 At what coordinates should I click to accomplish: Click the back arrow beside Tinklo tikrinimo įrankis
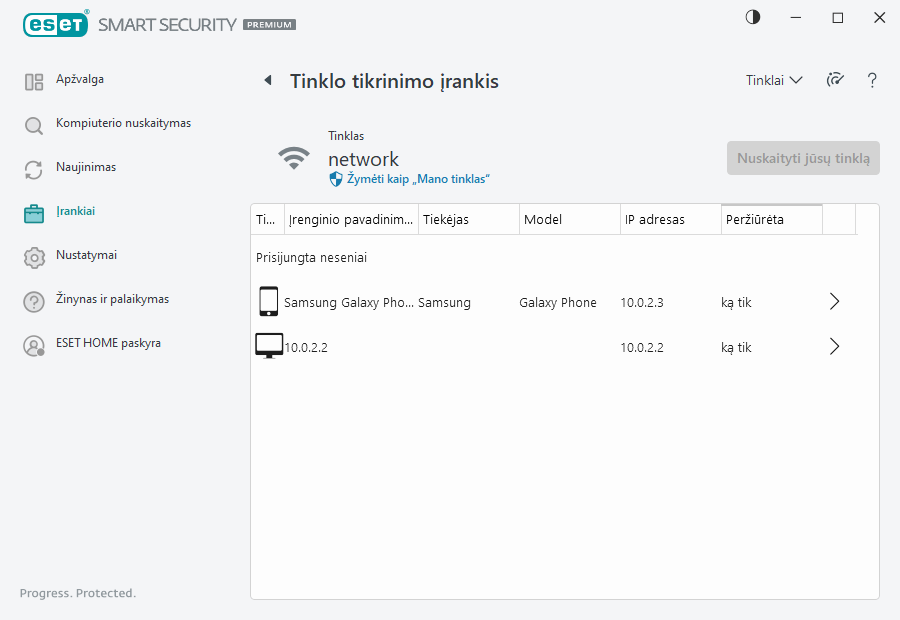click(267, 81)
